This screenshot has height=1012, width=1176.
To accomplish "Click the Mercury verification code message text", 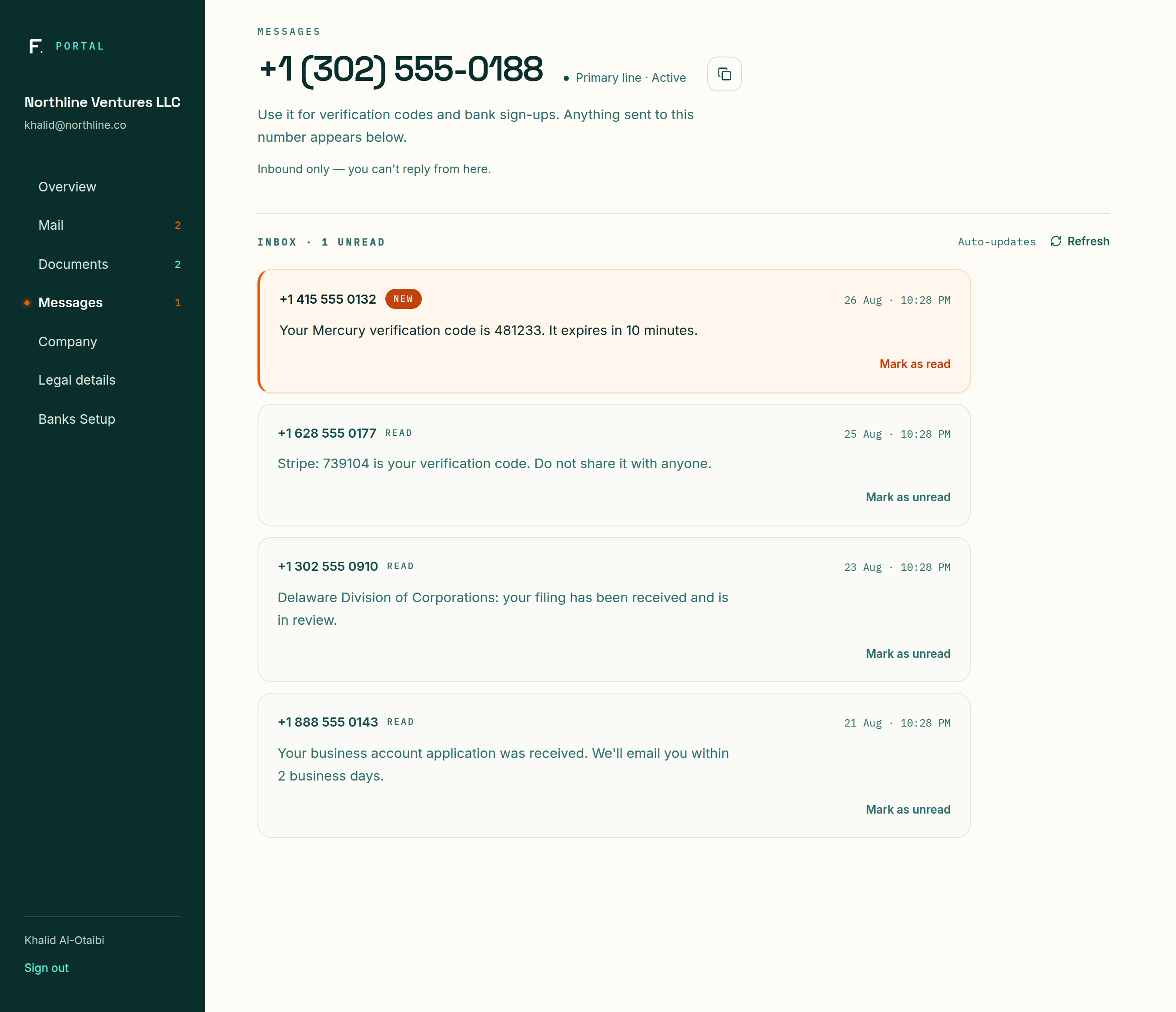I will 488,331.
